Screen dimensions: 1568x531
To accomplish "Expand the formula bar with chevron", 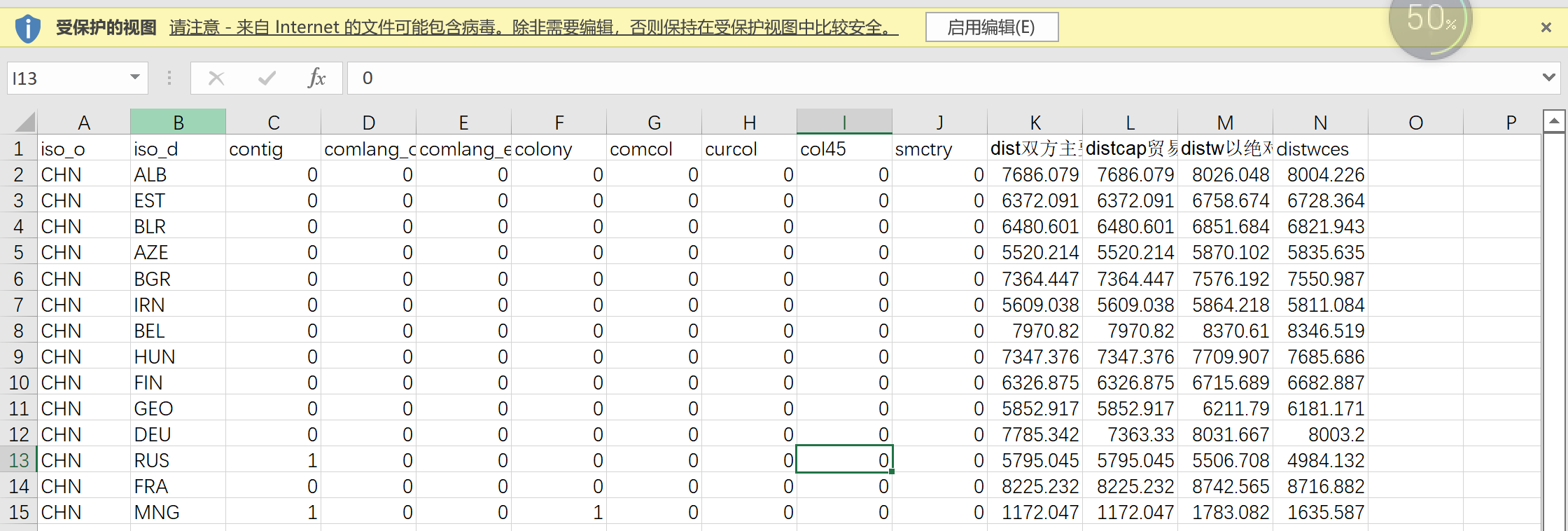I will [1548, 77].
